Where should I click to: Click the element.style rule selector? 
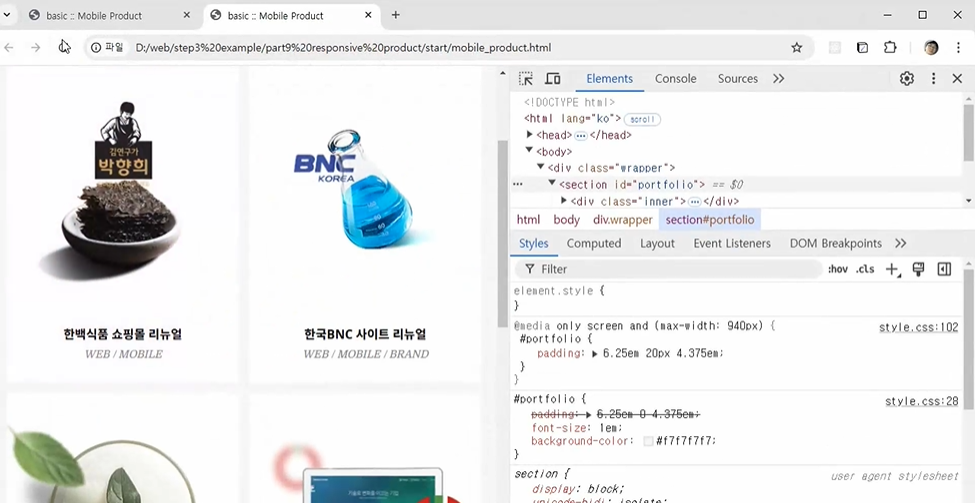[x=555, y=291]
